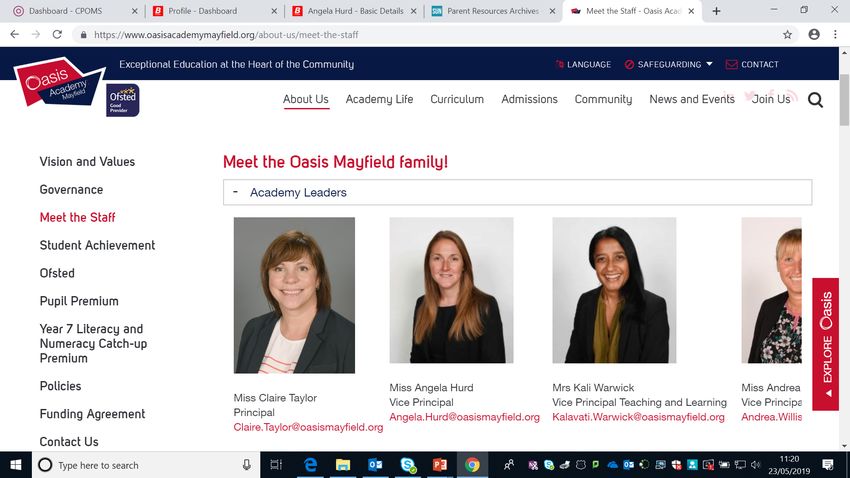Open Skype from the taskbar
This screenshot has height=478, width=850.
point(408,465)
